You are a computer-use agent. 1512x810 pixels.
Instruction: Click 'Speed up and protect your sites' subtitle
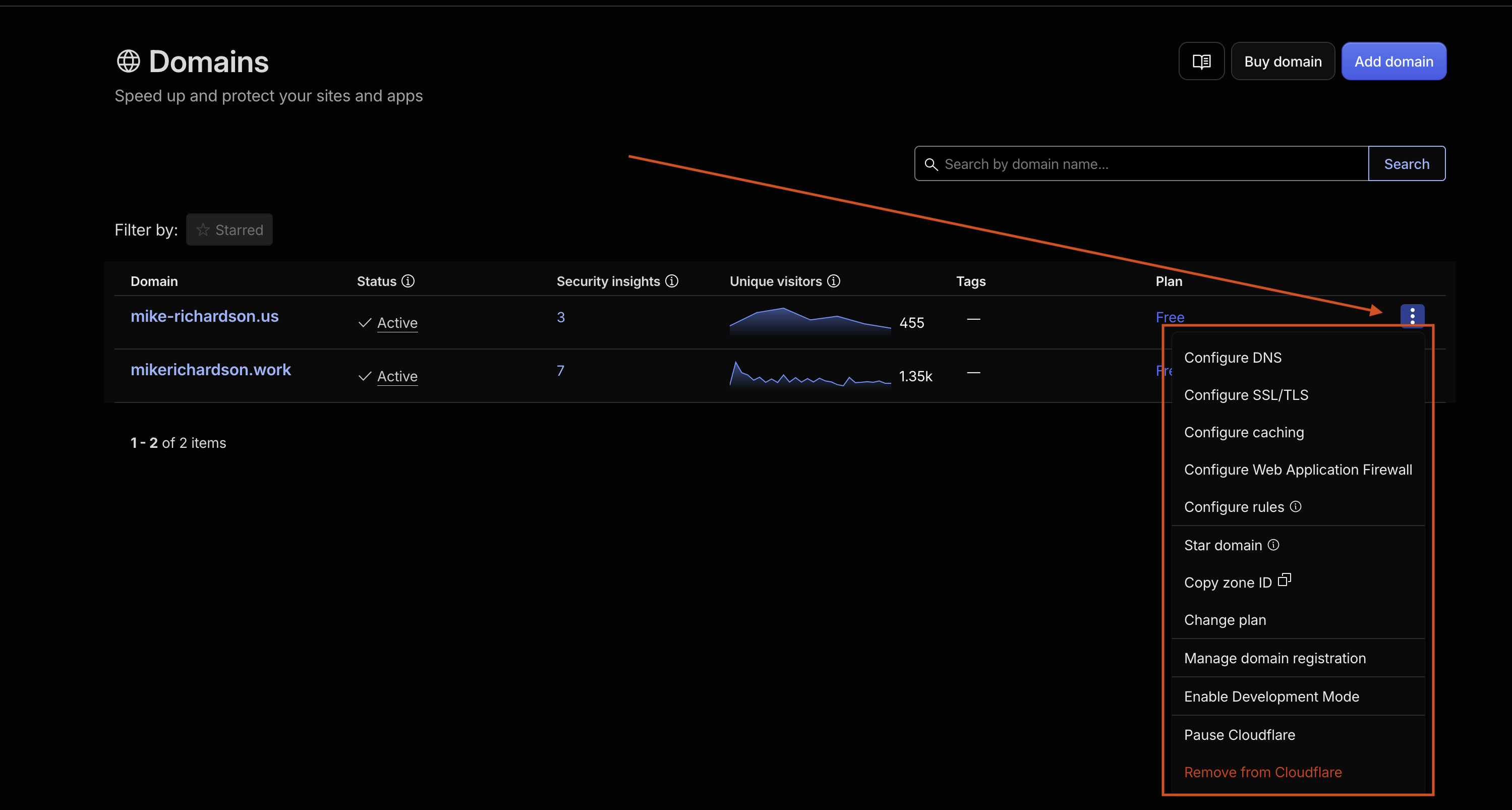268,96
